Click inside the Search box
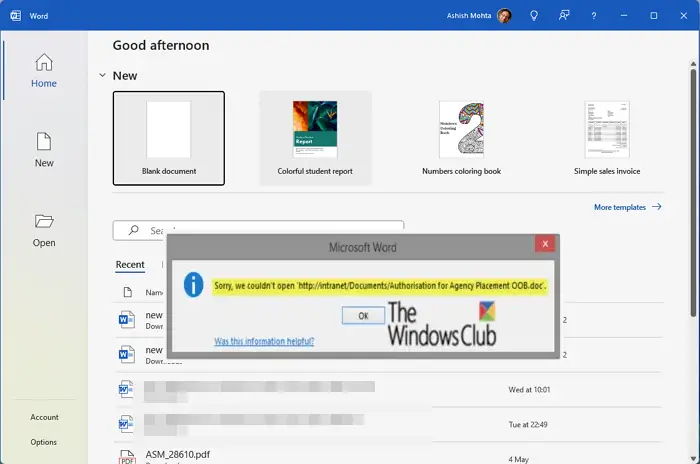This screenshot has height=464, width=700. point(258,230)
